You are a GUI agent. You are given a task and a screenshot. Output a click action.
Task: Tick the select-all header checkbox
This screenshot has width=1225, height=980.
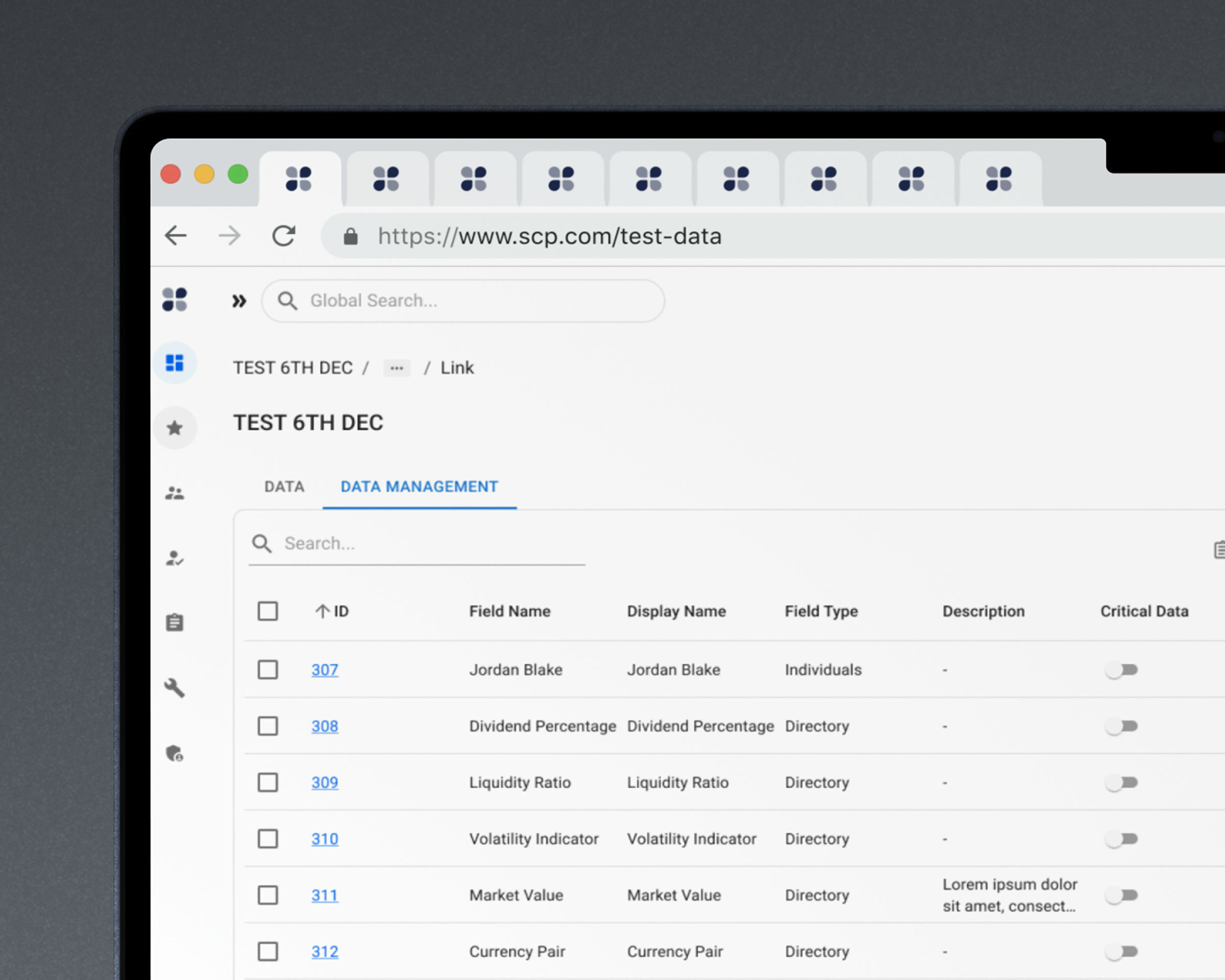click(267, 611)
